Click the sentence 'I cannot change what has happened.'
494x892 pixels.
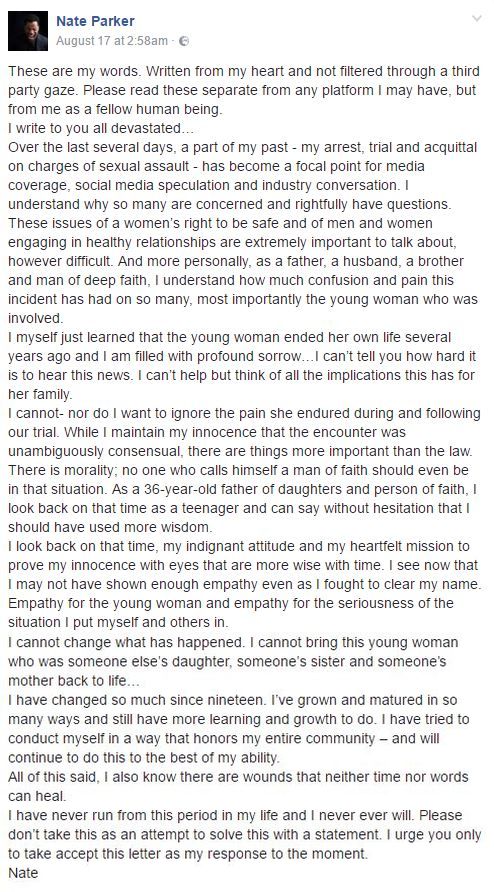click(127, 642)
